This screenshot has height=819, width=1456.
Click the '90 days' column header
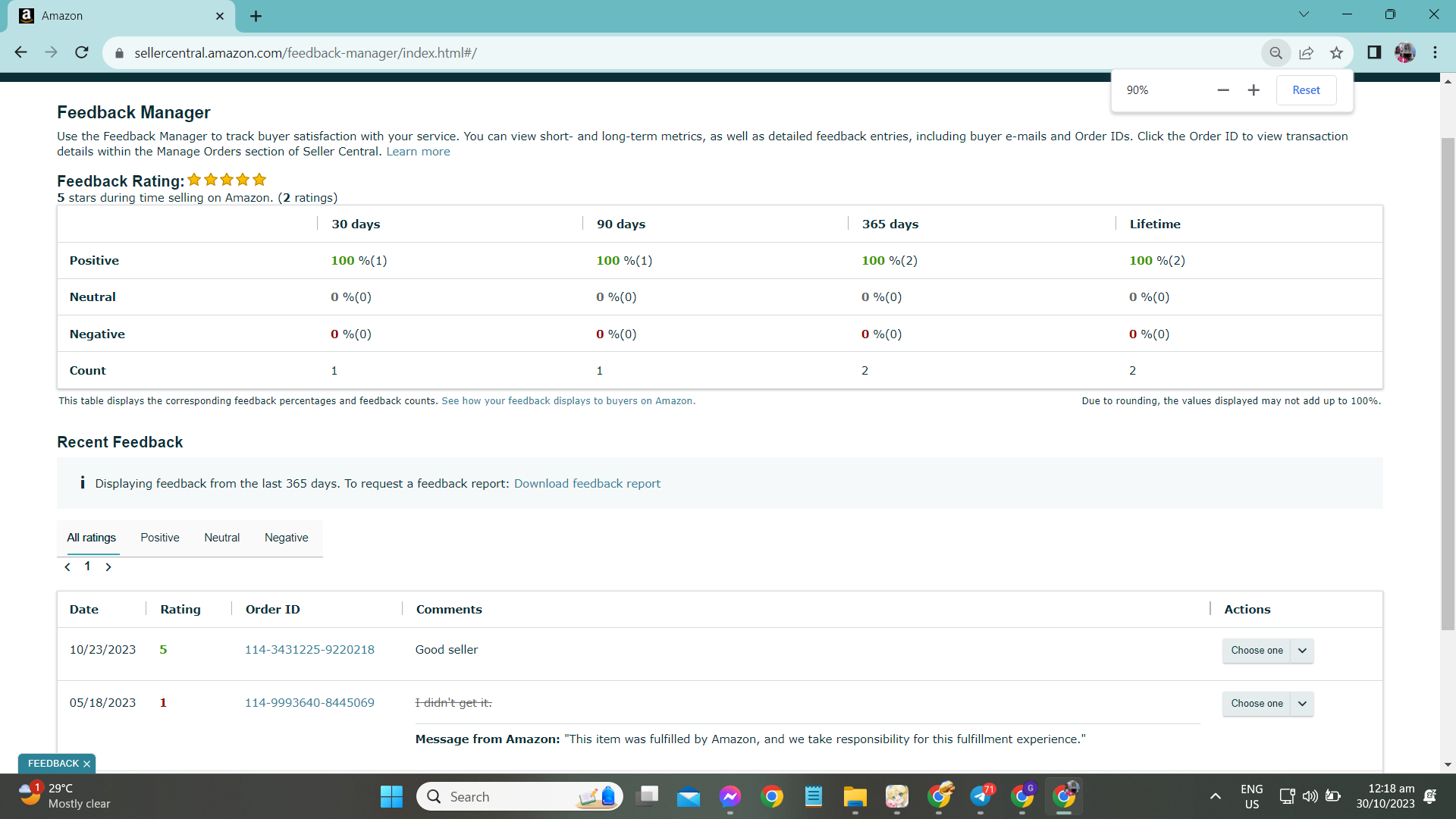[621, 224]
